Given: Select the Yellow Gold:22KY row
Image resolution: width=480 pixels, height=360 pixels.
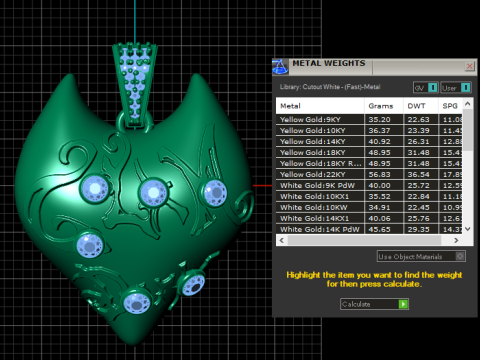Looking at the screenshot, I should point(369,174).
